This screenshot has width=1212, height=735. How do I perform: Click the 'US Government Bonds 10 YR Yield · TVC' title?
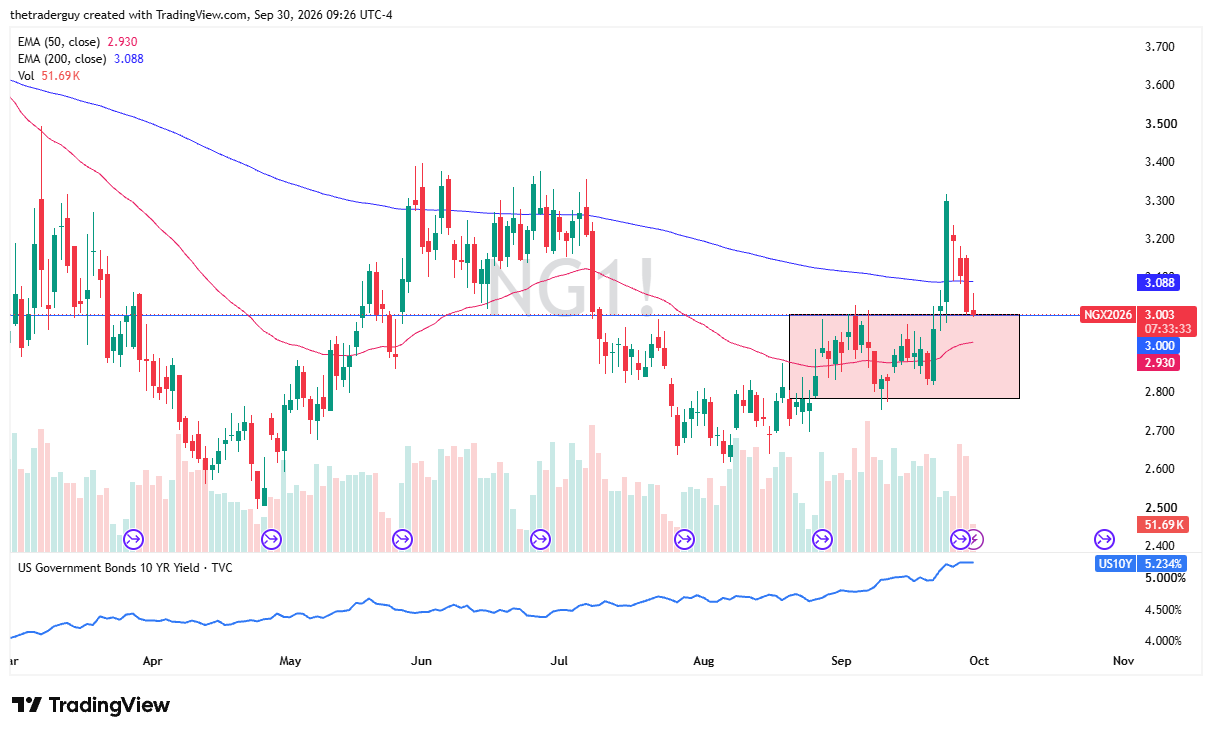pyautogui.click(x=125, y=568)
